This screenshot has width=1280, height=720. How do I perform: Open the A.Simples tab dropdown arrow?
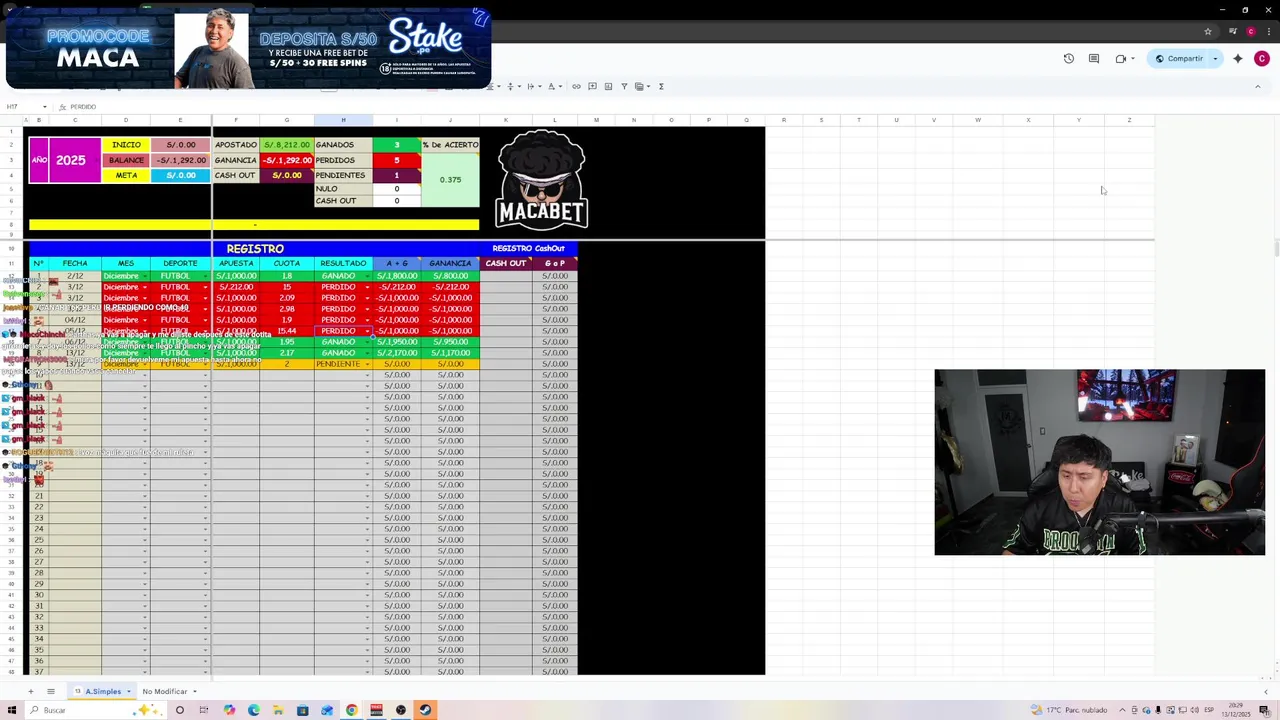point(128,691)
